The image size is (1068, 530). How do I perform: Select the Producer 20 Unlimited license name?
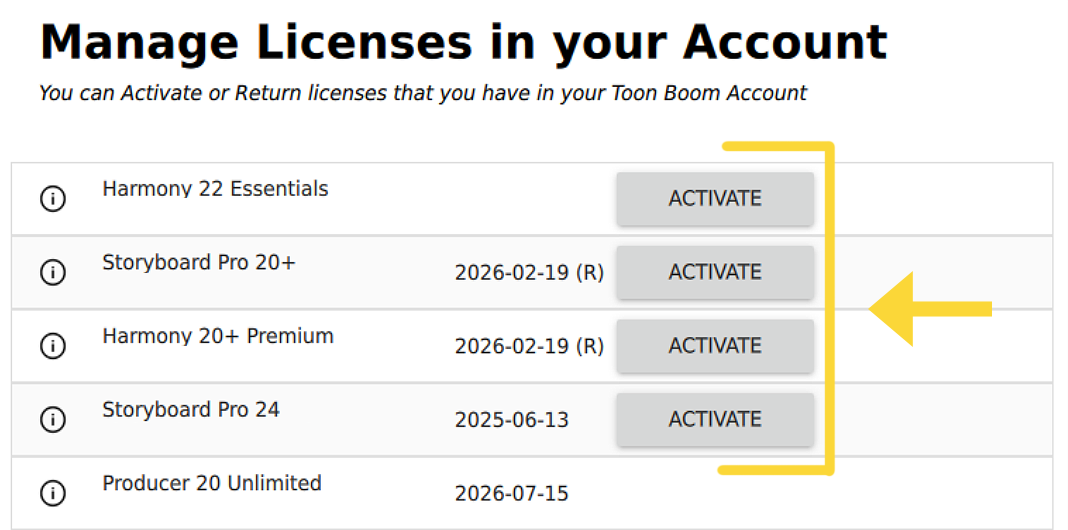[212, 484]
